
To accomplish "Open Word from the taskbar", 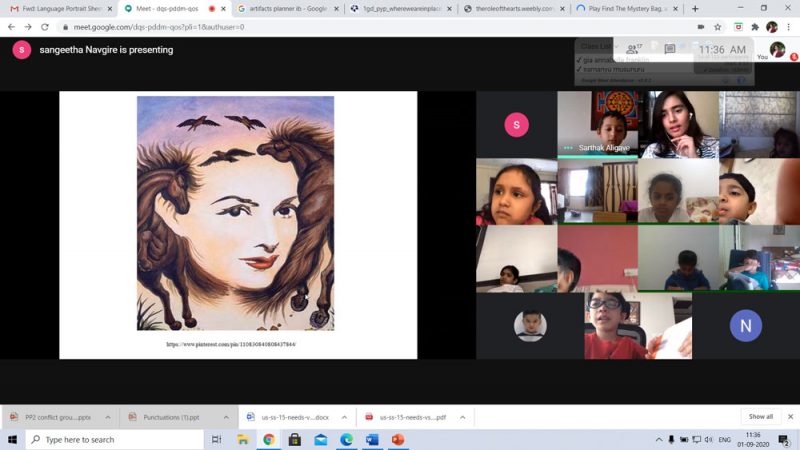I will click(372, 439).
